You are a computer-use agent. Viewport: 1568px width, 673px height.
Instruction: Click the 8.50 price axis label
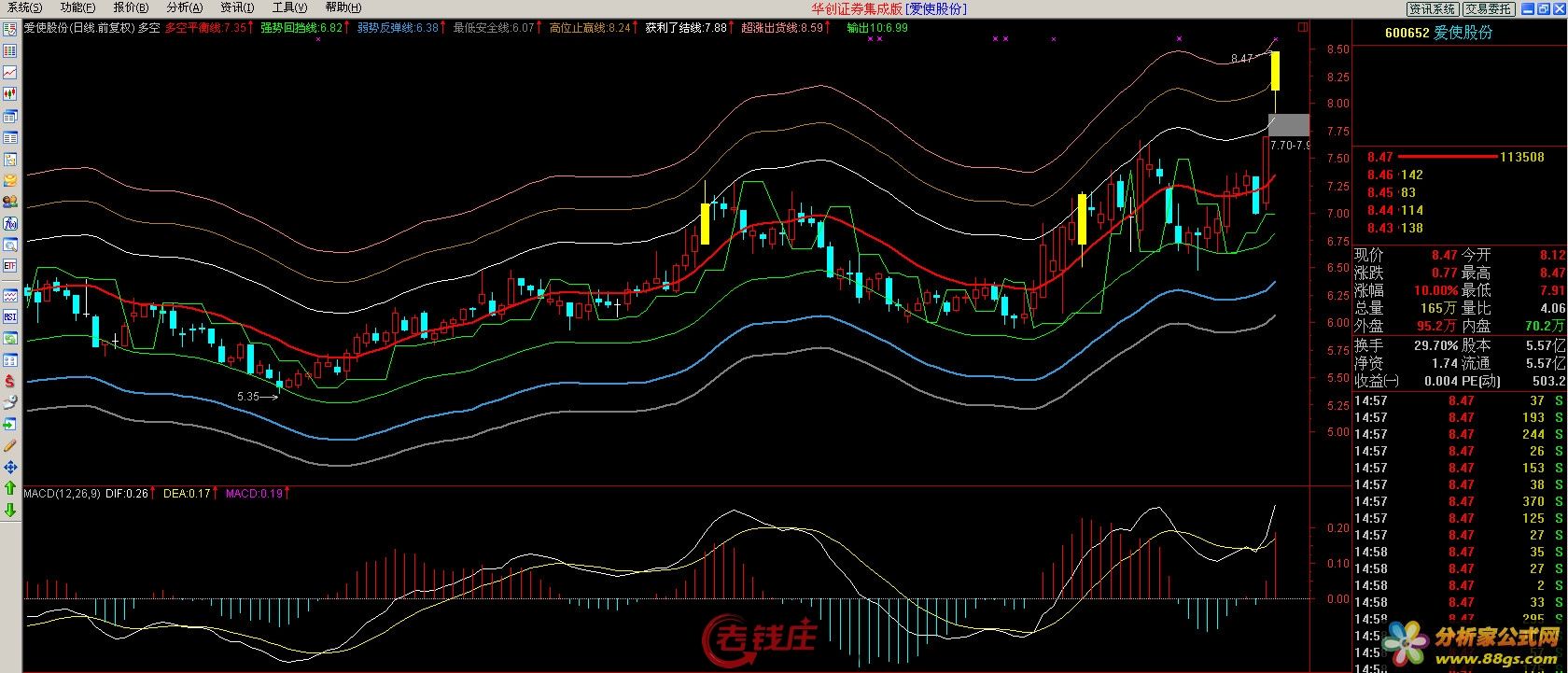[1337, 49]
